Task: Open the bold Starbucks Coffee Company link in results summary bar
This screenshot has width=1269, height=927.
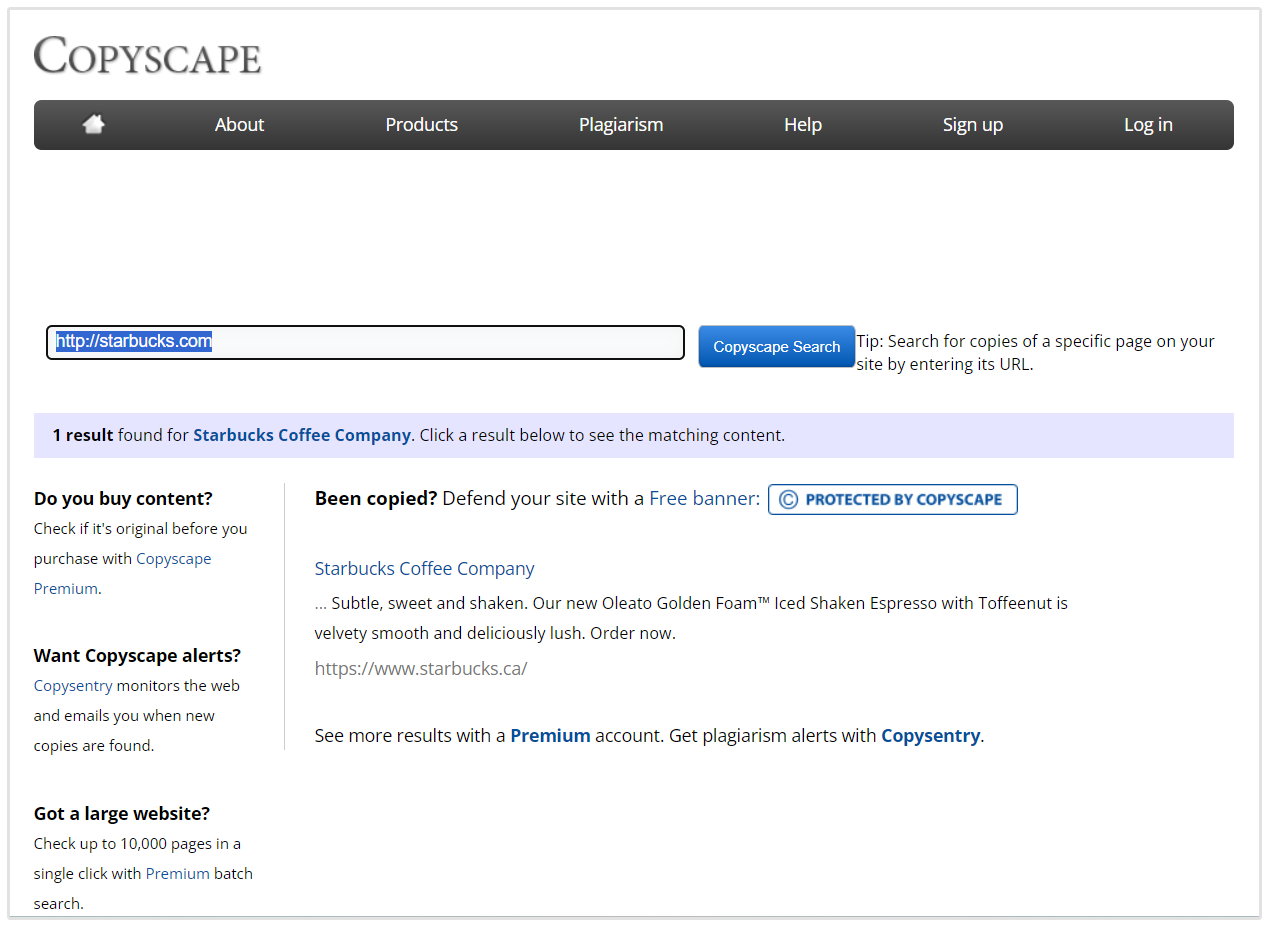Action: tap(301, 435)
